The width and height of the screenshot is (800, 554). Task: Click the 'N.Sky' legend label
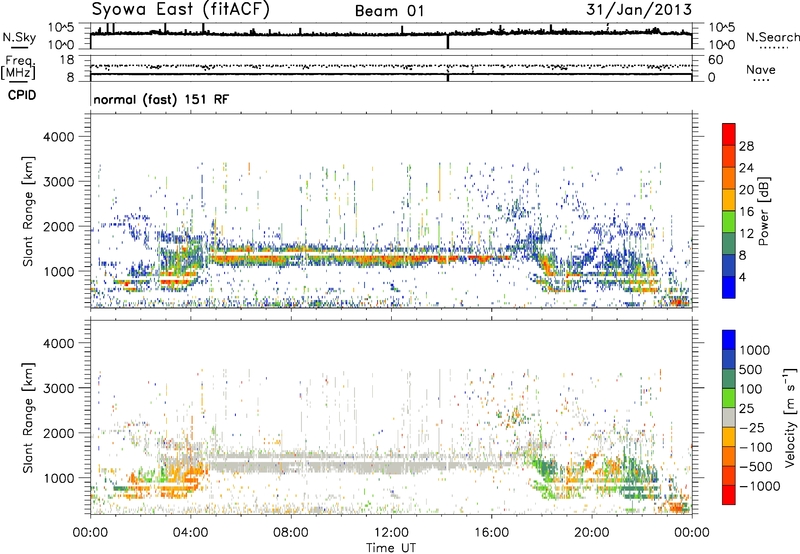coord(19,37)
